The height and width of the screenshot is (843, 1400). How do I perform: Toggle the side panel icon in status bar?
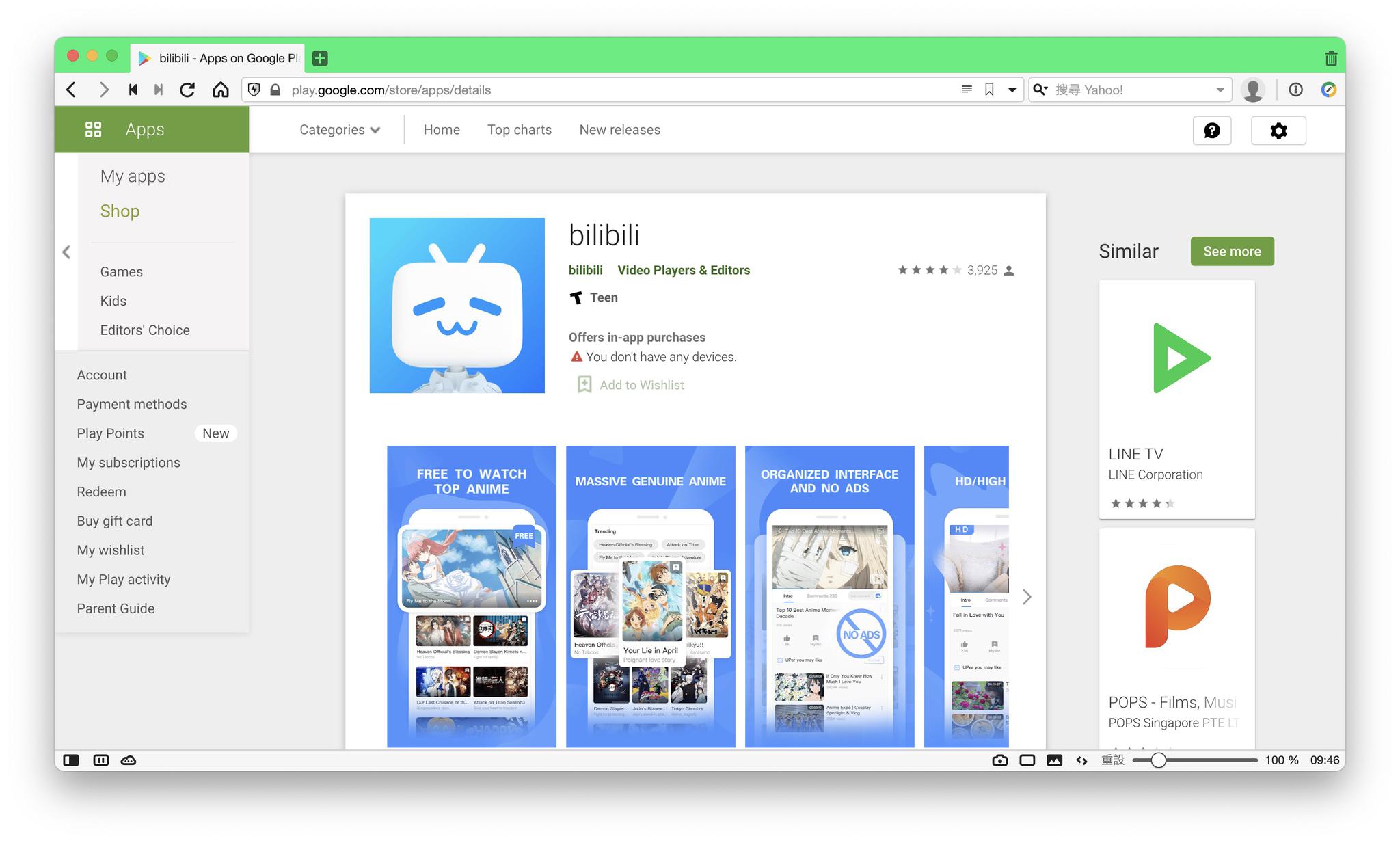coord(71,760)
